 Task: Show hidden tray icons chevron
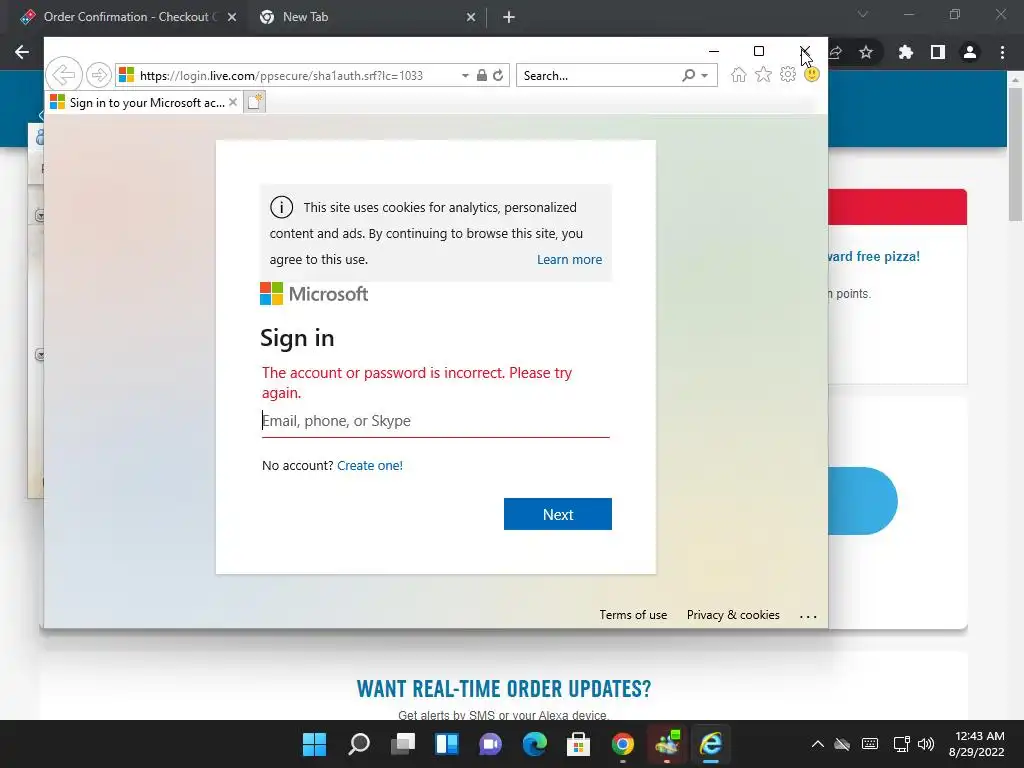[x=817, y=744]
